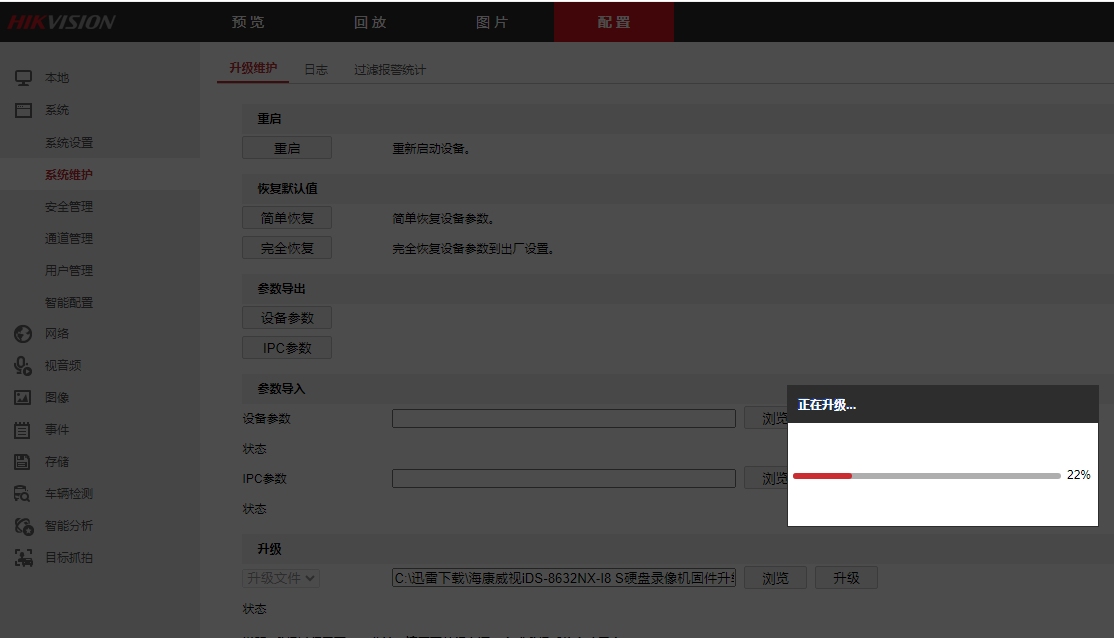The height and width of the screenshot is (638, 1114).
Task: Click the 重启 button
Action: pos(287,148)
